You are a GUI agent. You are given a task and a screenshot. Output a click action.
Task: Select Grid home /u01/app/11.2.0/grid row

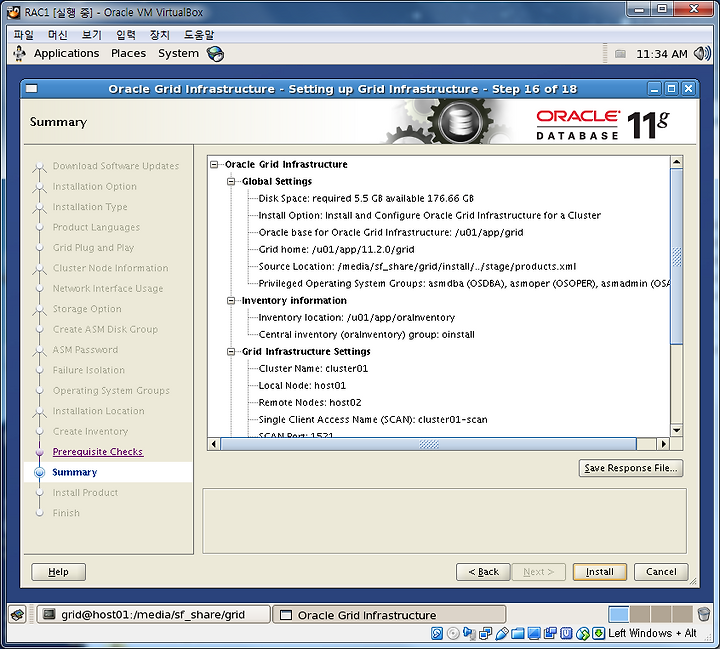(337, 249)
